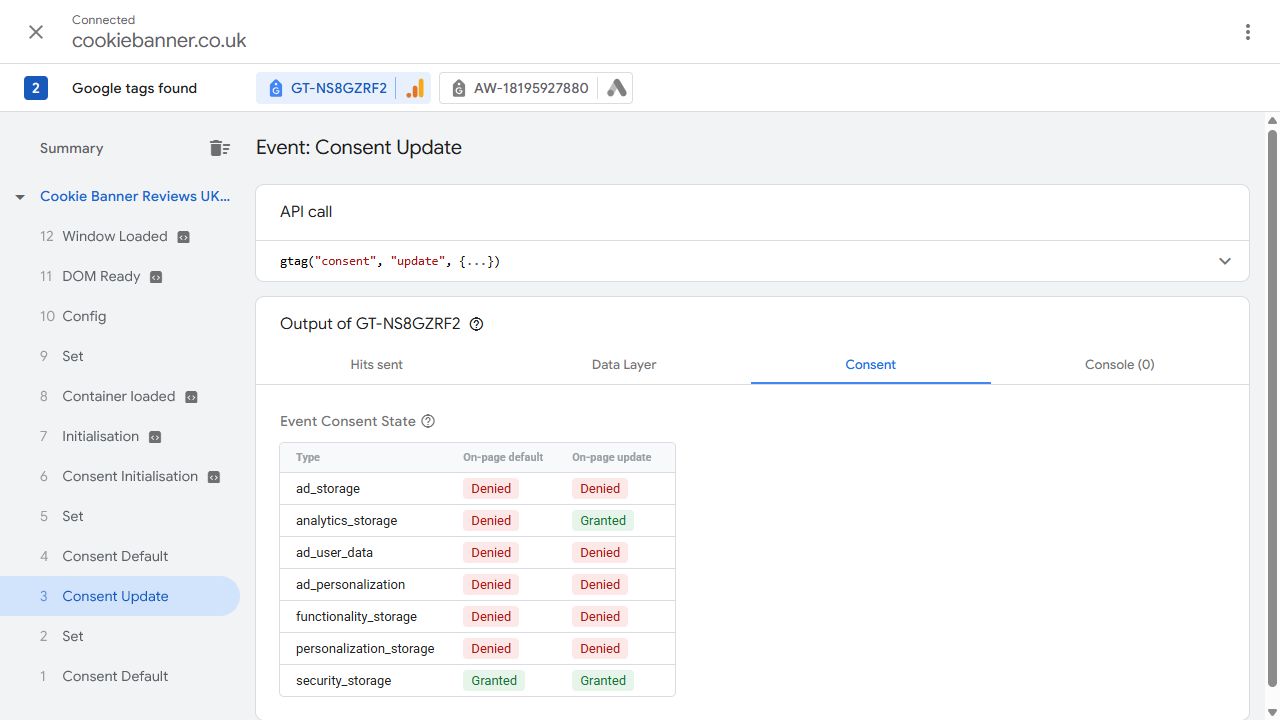Click the code badge beside Consent Initialisation
Viewport: 1280px width, 720px height.
click(x=214, y=477)
